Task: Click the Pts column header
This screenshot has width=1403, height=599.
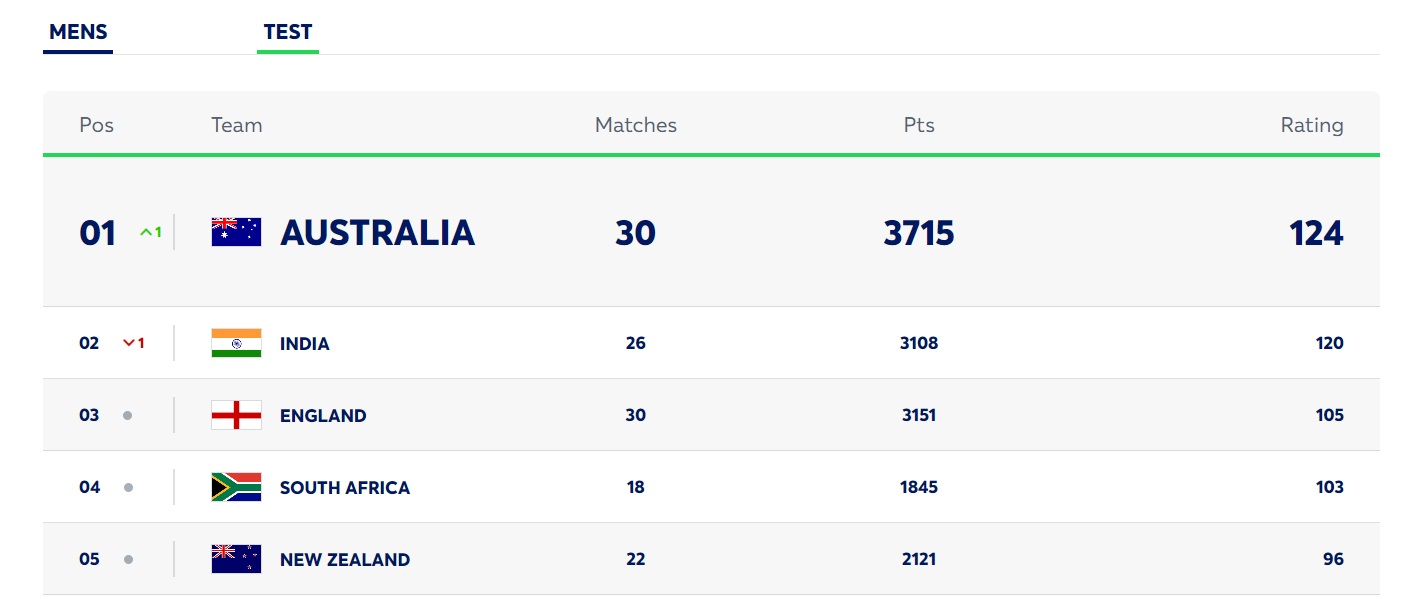Action: tap(919, 125)
